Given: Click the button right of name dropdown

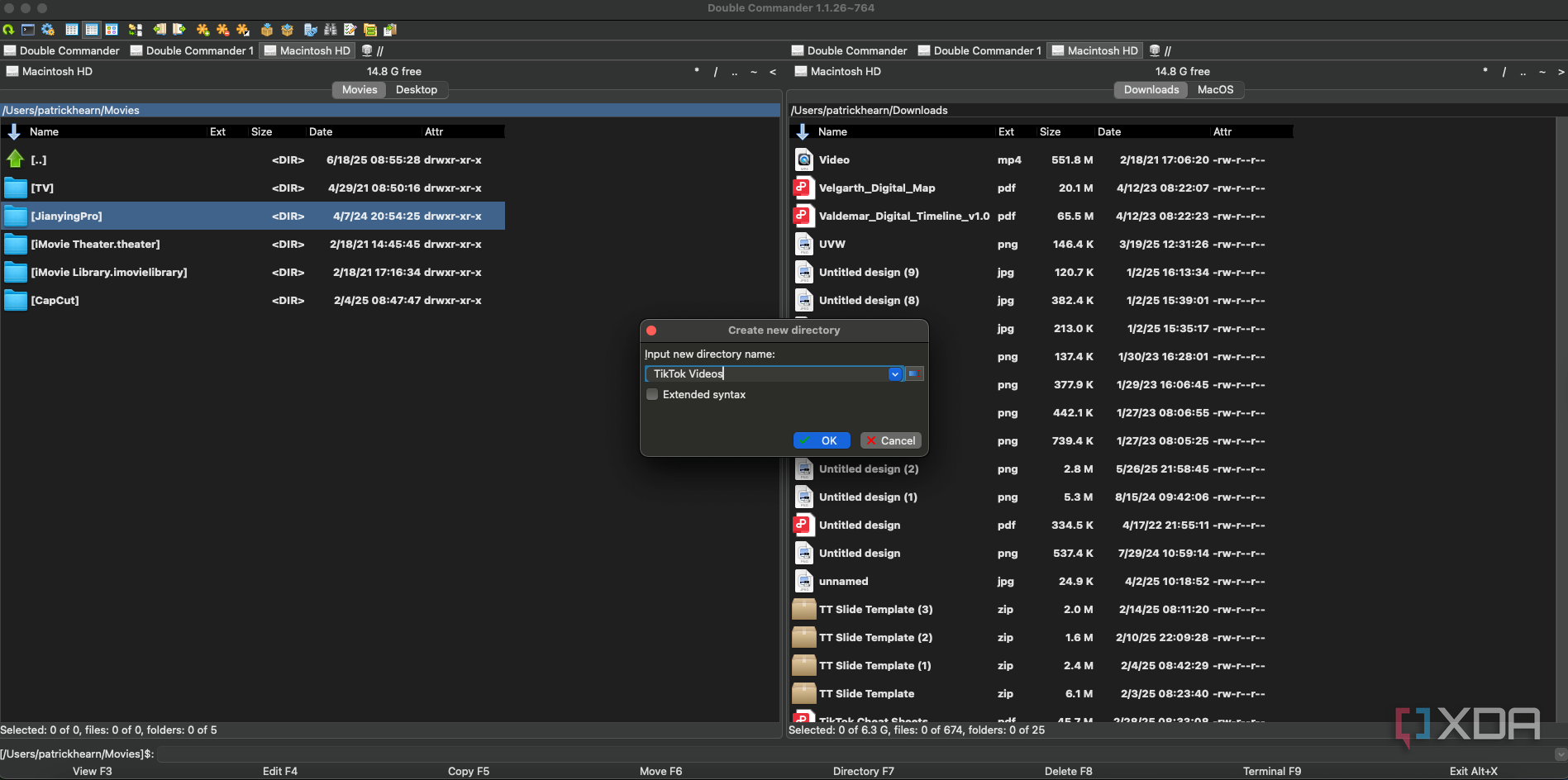Looking at the screenshot, I should (x=914, y=374).
